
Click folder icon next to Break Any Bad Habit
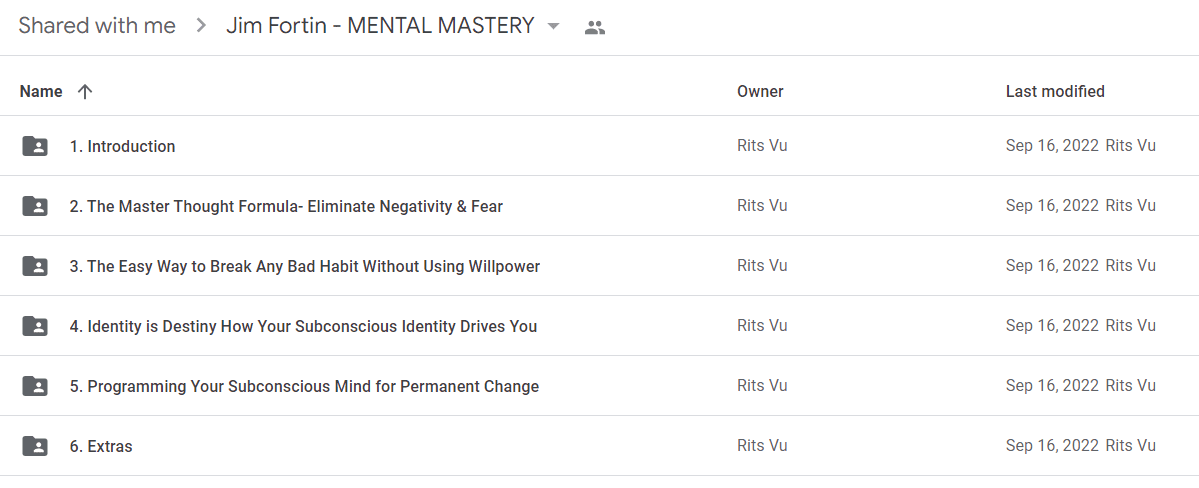coord(35,266)
